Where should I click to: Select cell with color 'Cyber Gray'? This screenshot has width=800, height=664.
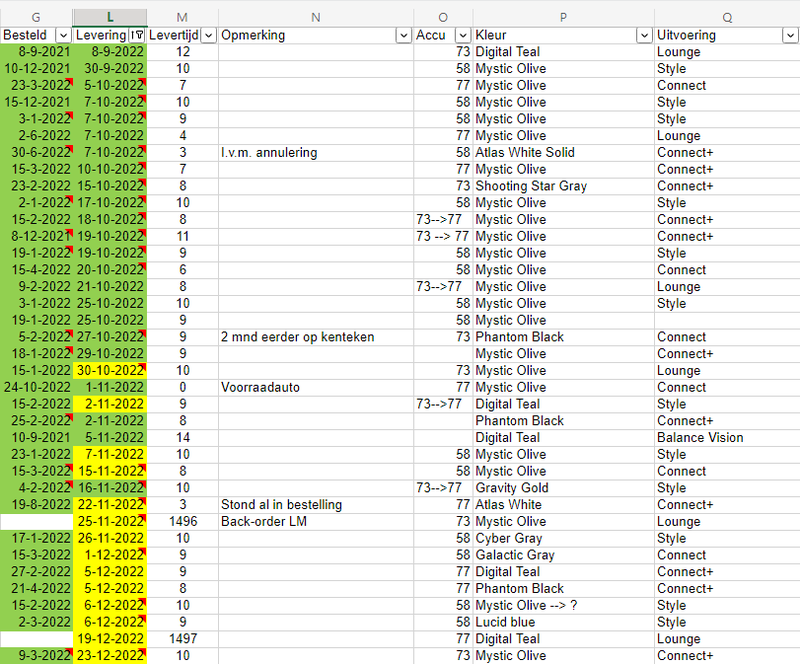tap(563, 538)
